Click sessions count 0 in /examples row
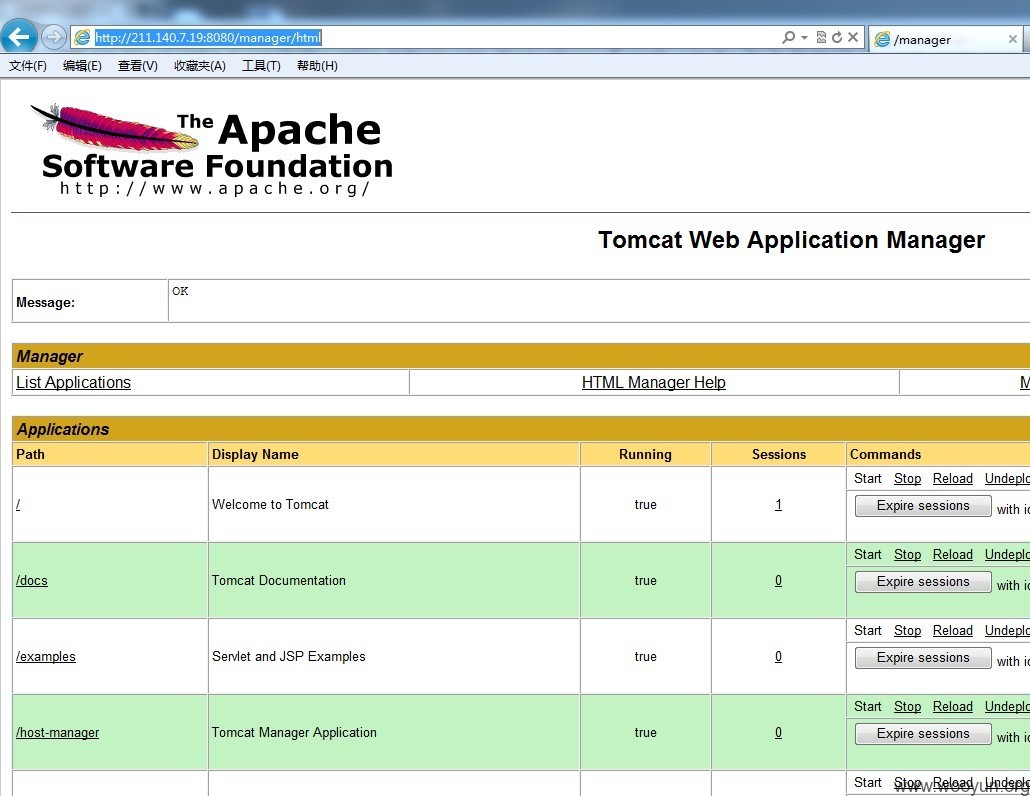 778,657
